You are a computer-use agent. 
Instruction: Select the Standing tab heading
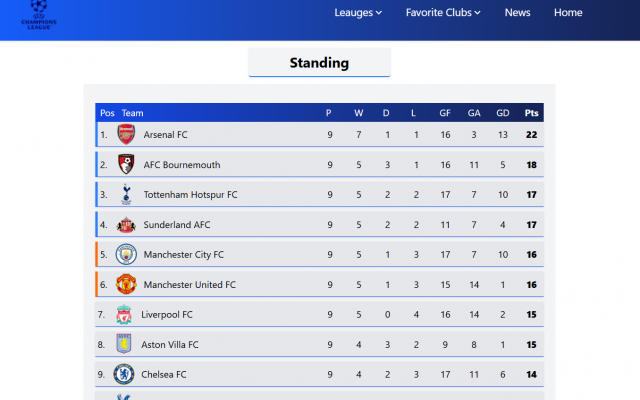(319, 63)
